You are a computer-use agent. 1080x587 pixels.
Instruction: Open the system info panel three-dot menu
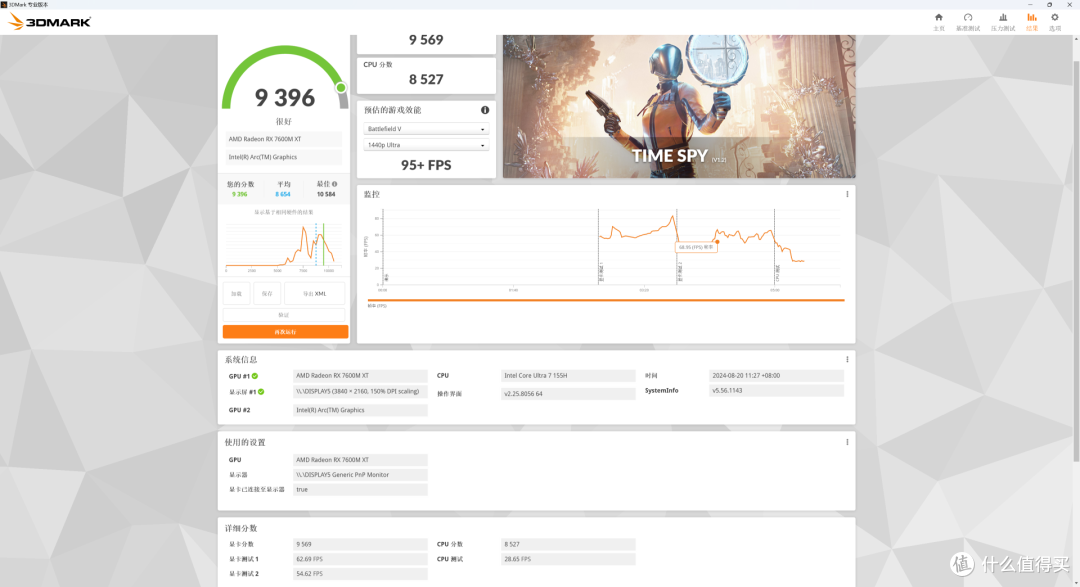pyautogui.click(x=847, y=359)
